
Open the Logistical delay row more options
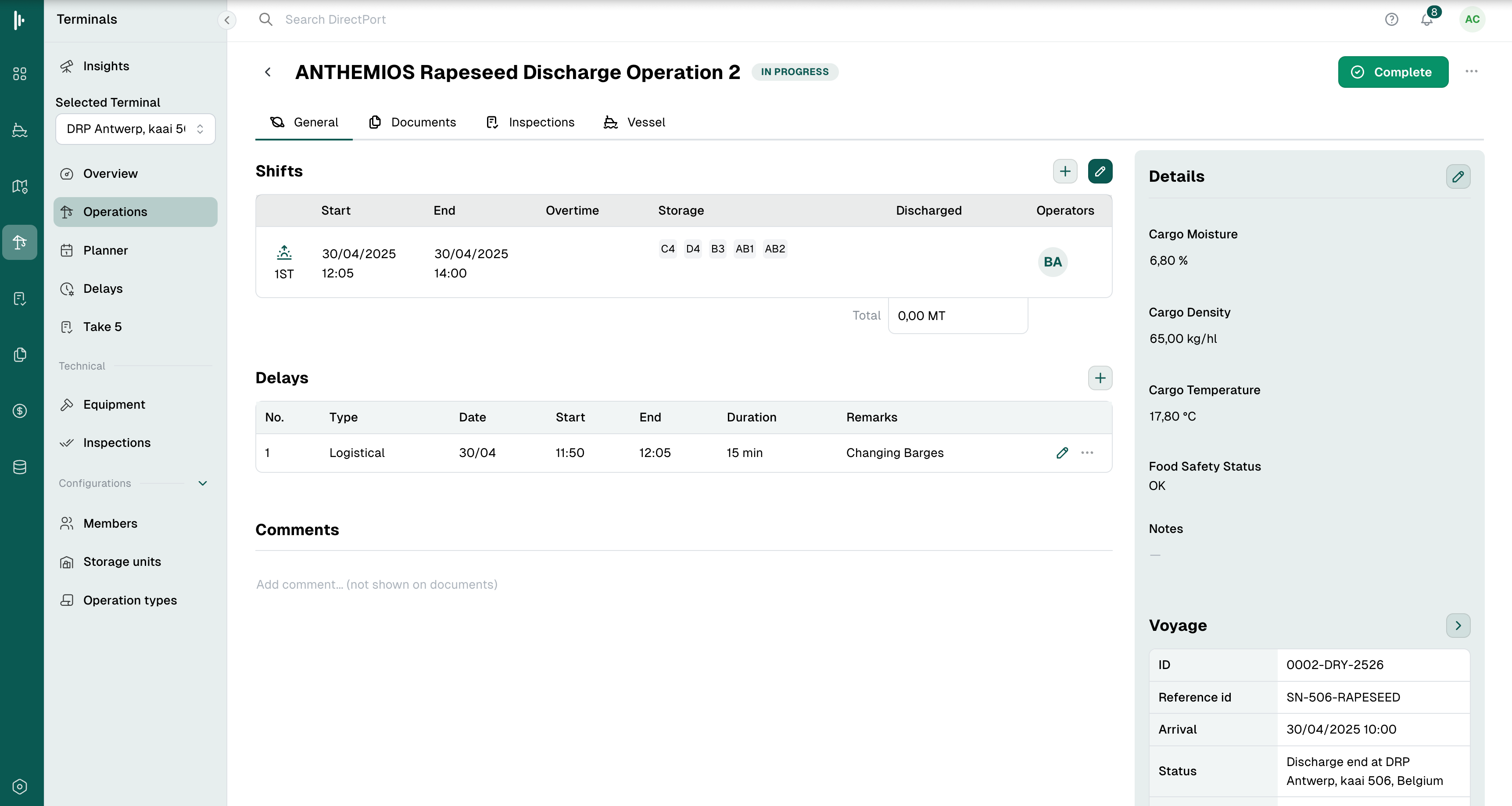point(1087,453)
